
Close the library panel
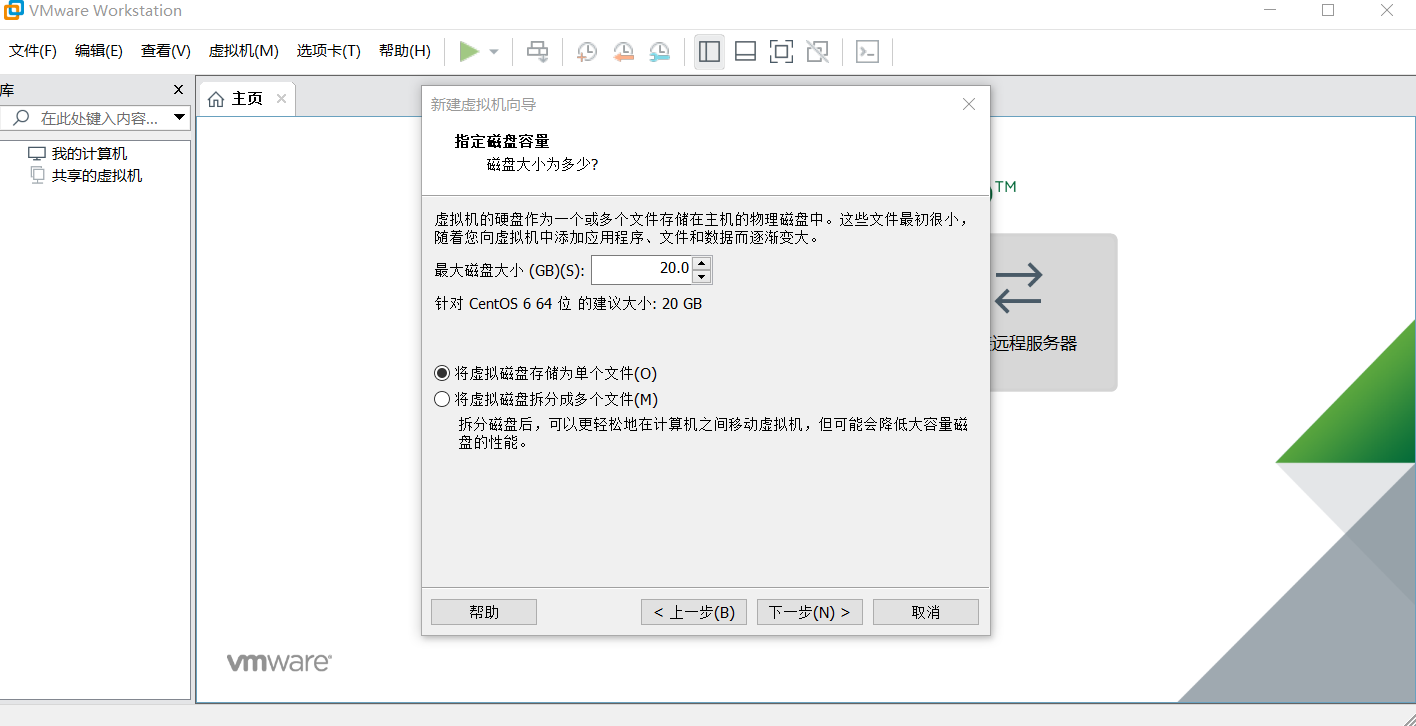(179, 90)
